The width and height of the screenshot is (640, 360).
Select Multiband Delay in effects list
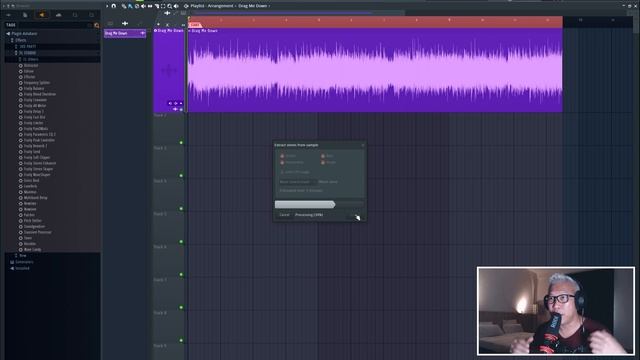(35, 198)
